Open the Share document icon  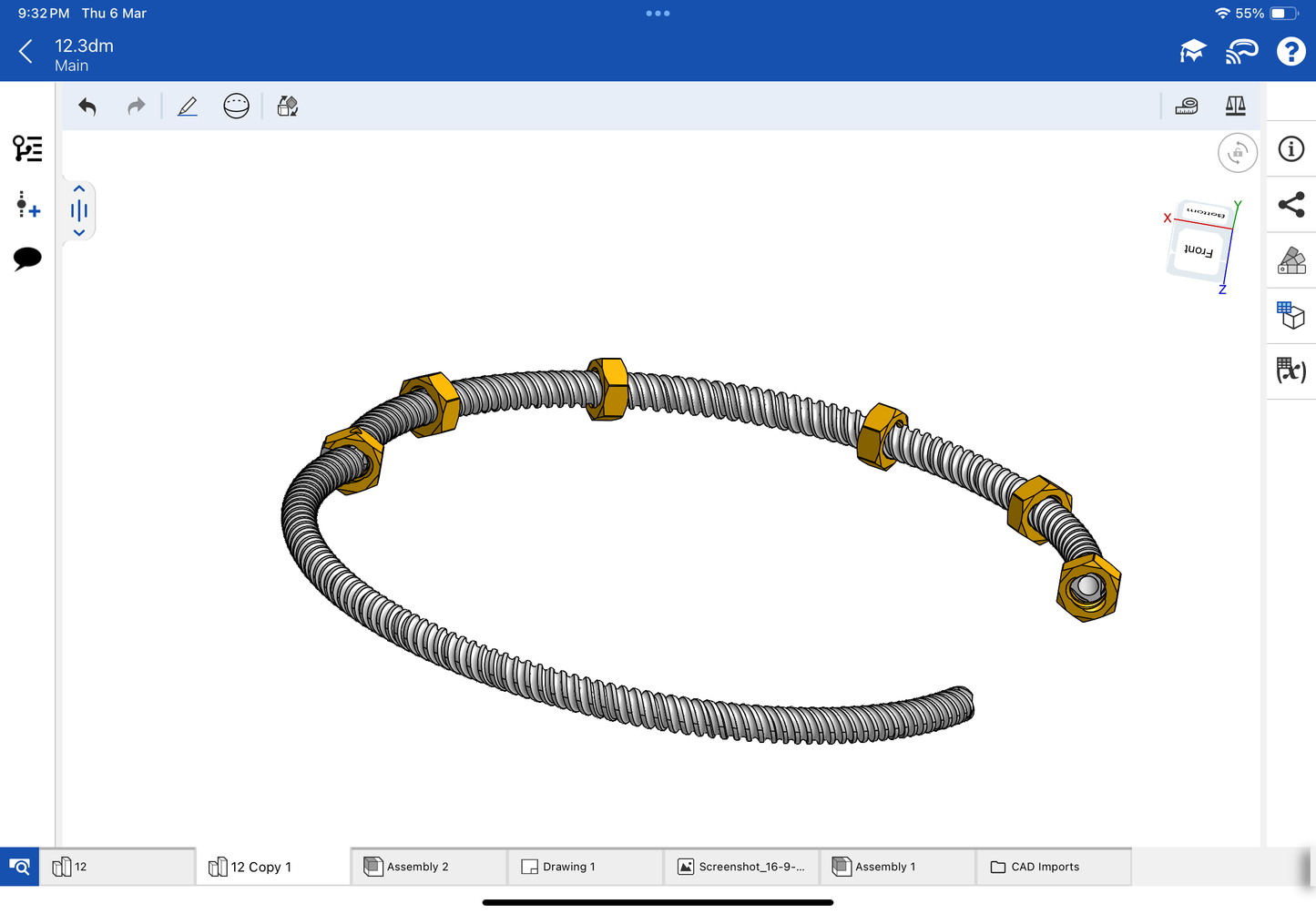coord(1291,205)
